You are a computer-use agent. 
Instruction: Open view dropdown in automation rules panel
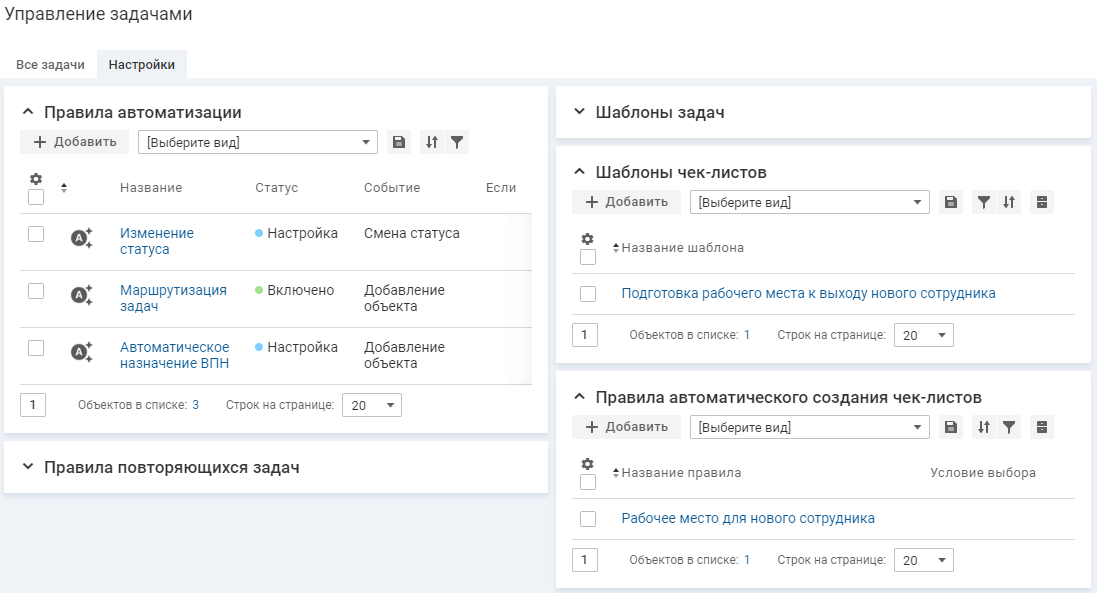click(257, 142)
